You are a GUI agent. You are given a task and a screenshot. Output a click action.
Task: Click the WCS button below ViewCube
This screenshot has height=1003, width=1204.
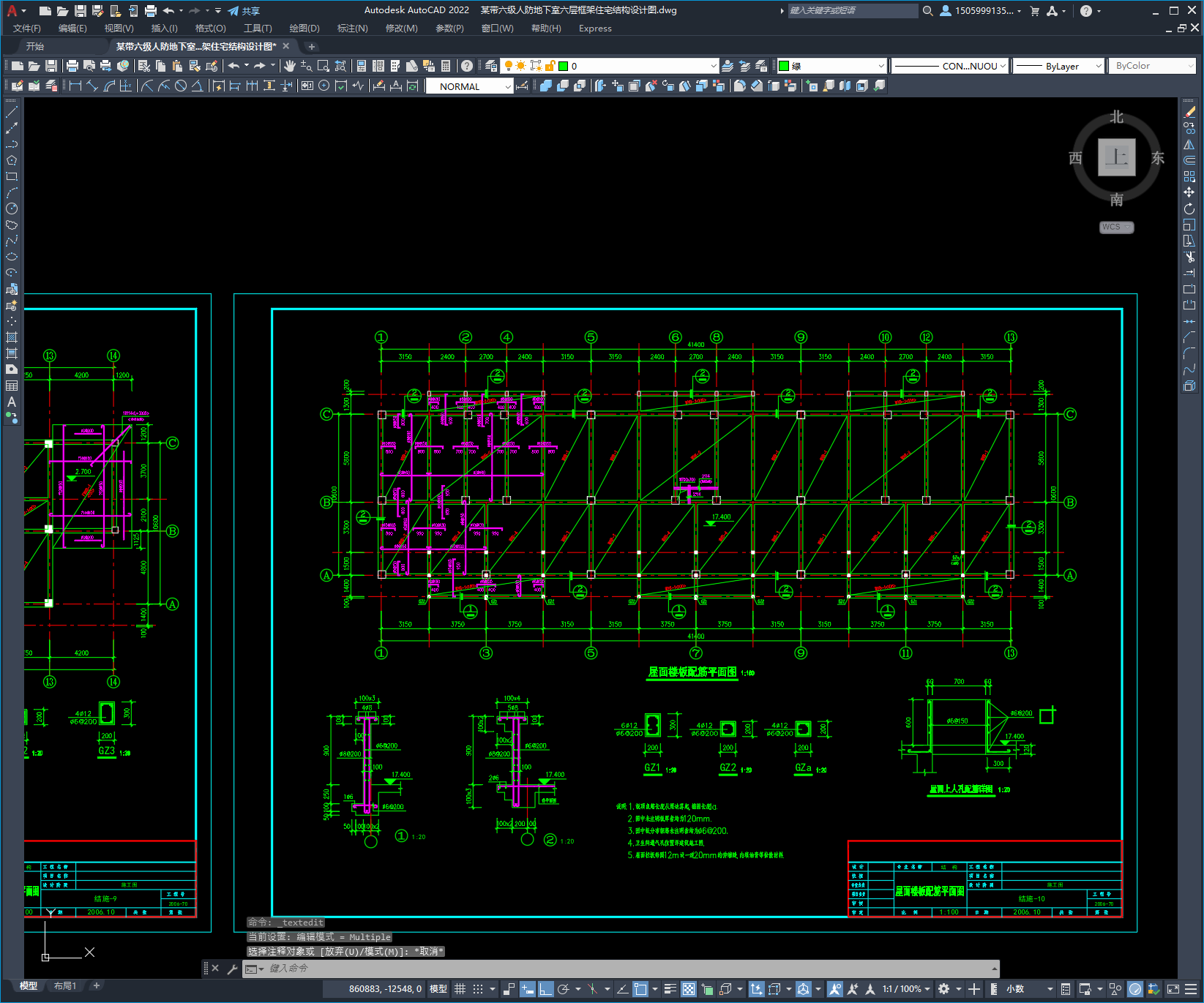(x=1116, y=227)
